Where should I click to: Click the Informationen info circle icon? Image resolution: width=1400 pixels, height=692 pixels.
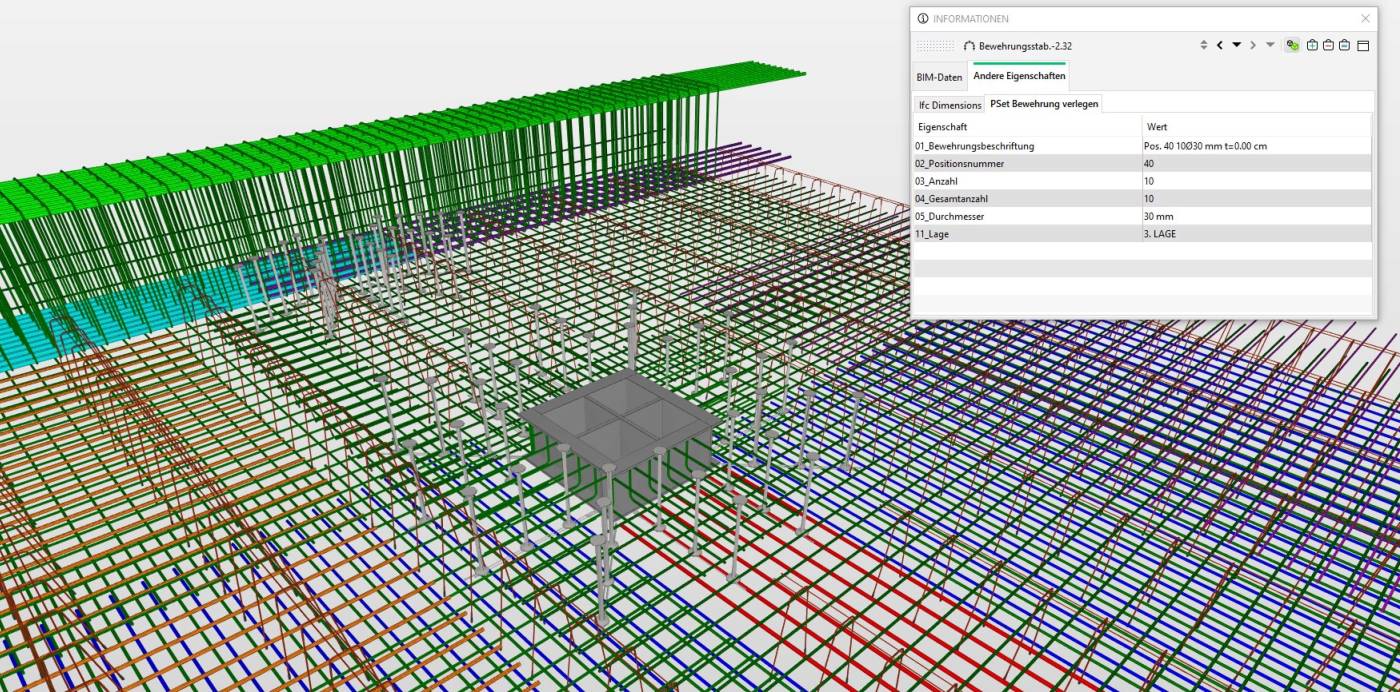click(922, 19)
